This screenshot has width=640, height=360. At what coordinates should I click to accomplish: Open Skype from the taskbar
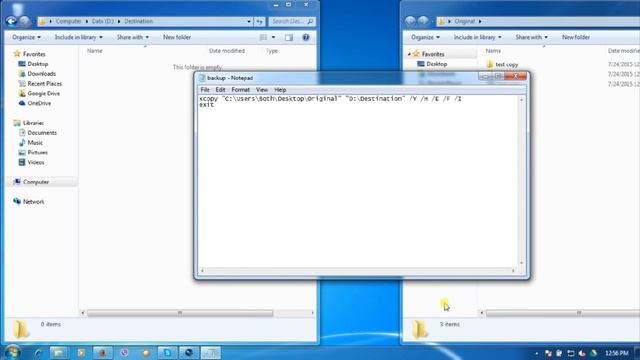click(x=168, y=352)
